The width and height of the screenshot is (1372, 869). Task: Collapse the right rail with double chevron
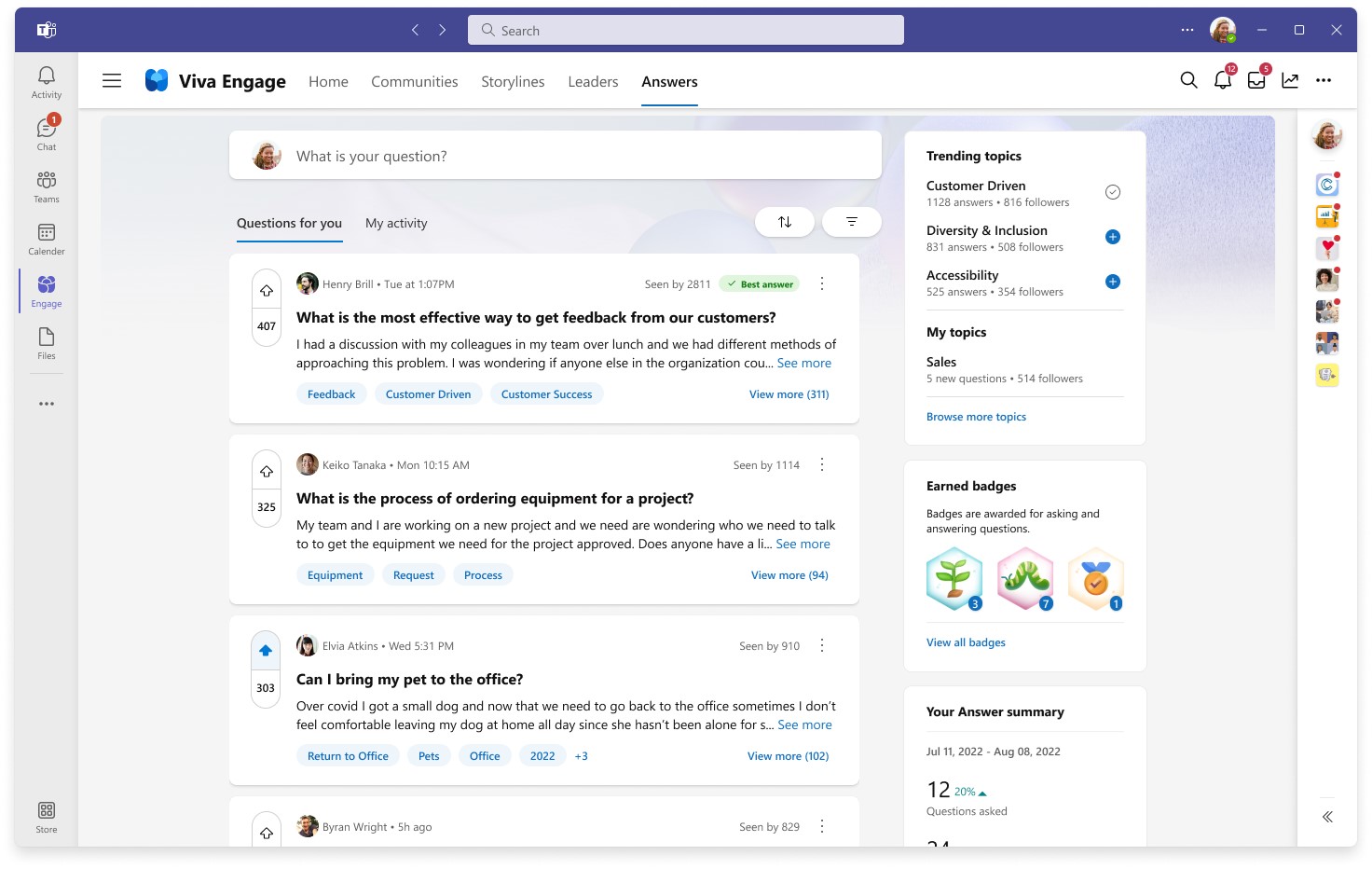point(1327,817)
